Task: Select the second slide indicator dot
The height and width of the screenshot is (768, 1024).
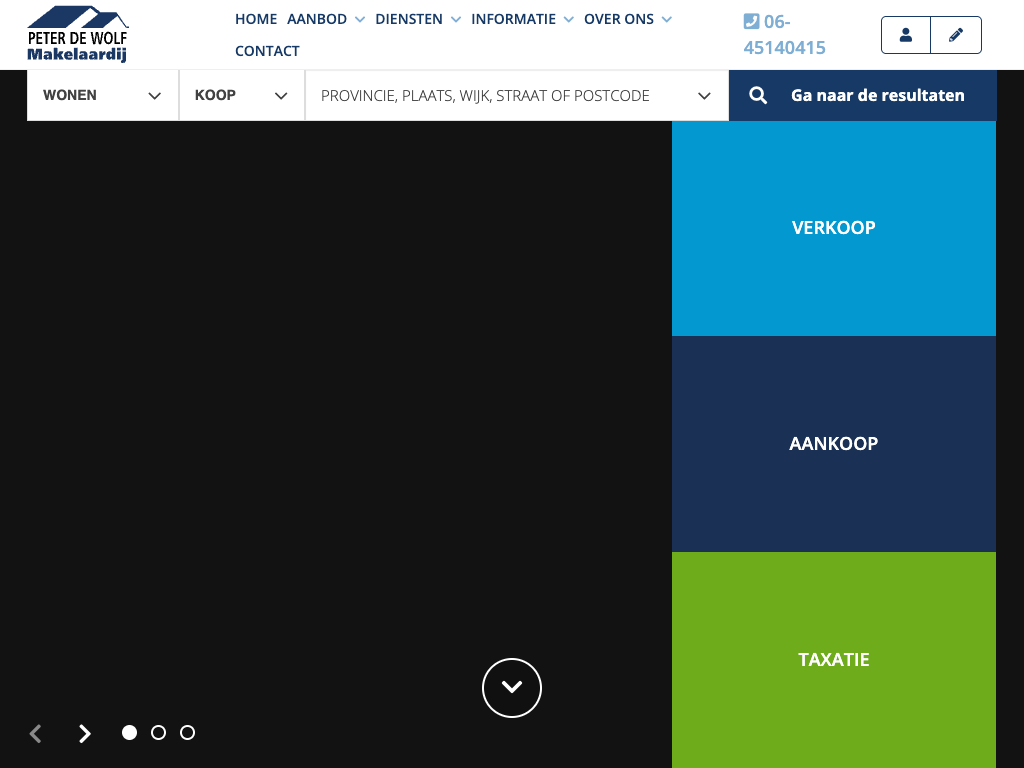Action: pos(158,733)
